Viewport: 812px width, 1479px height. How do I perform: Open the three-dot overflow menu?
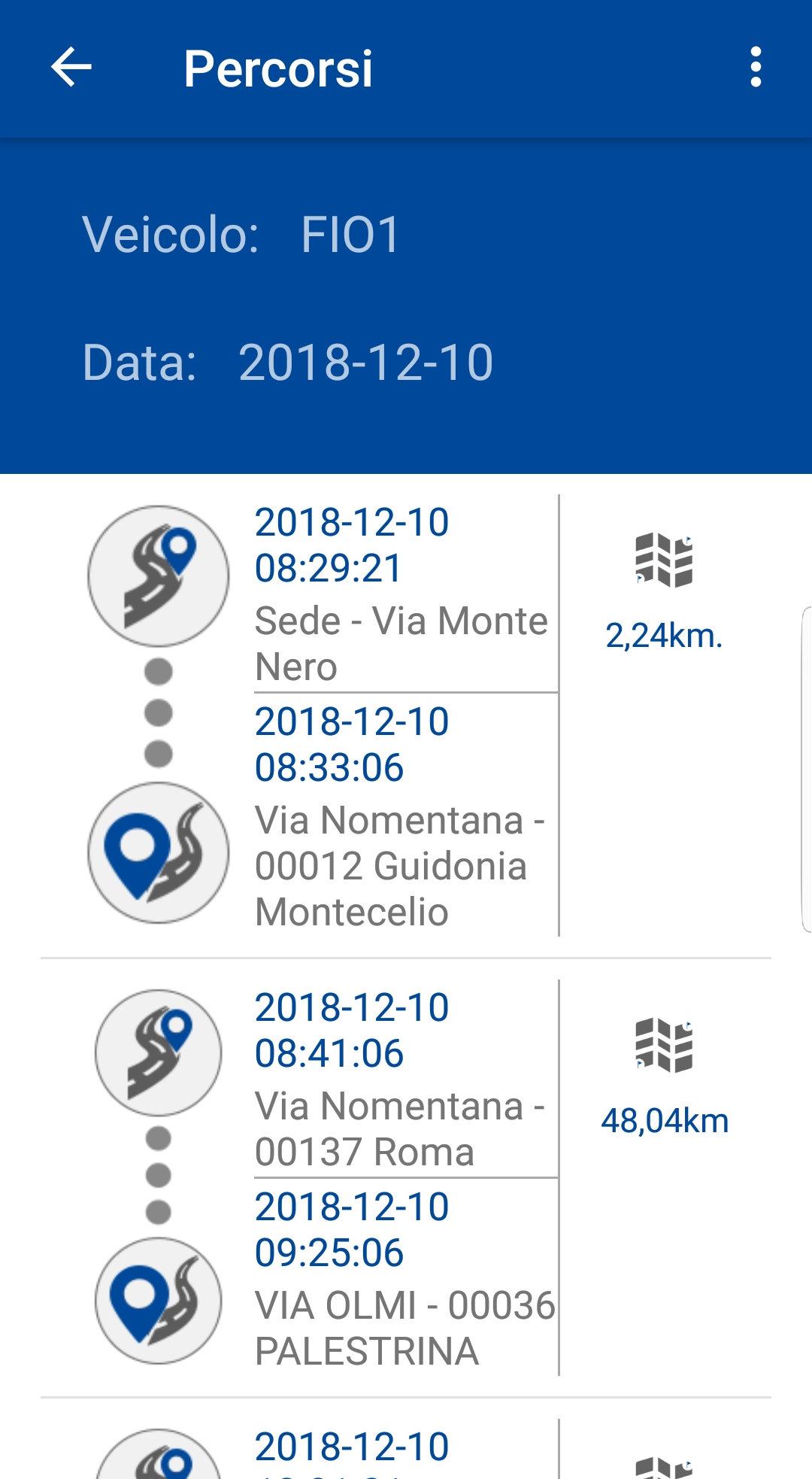point(756,67)
